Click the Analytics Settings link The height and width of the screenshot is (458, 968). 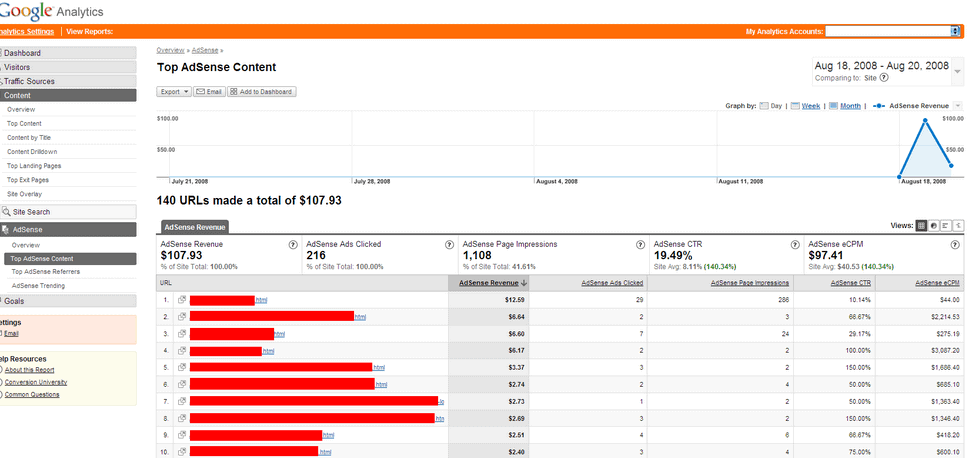(x=27, y=31)
